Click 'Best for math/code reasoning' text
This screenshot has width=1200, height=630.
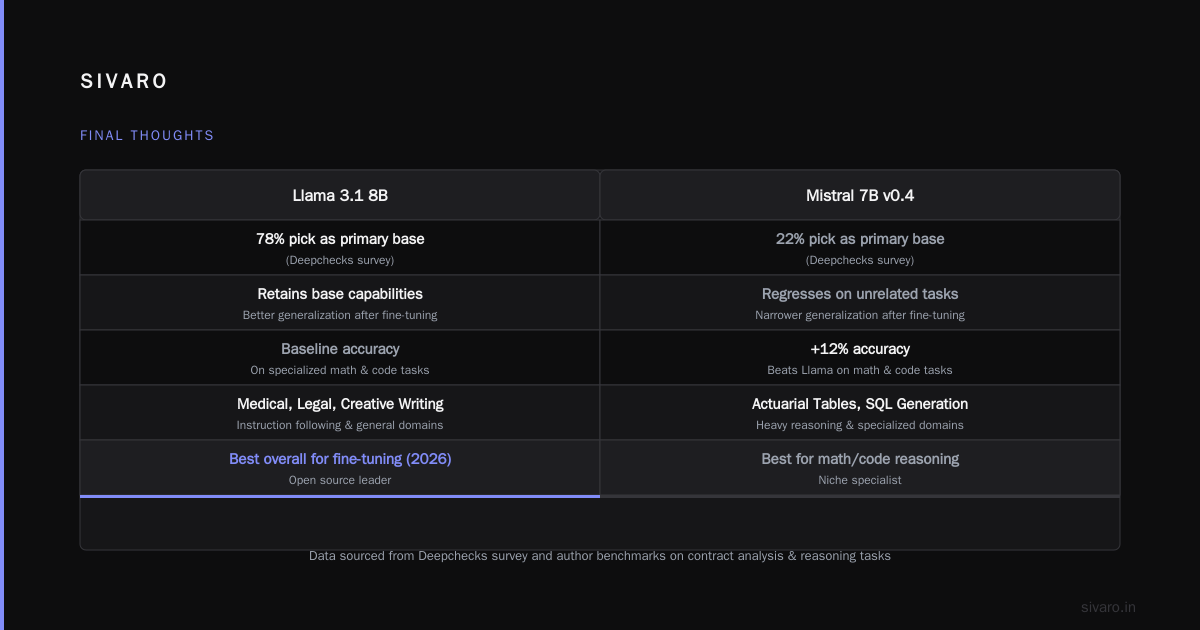click(860, 459)
